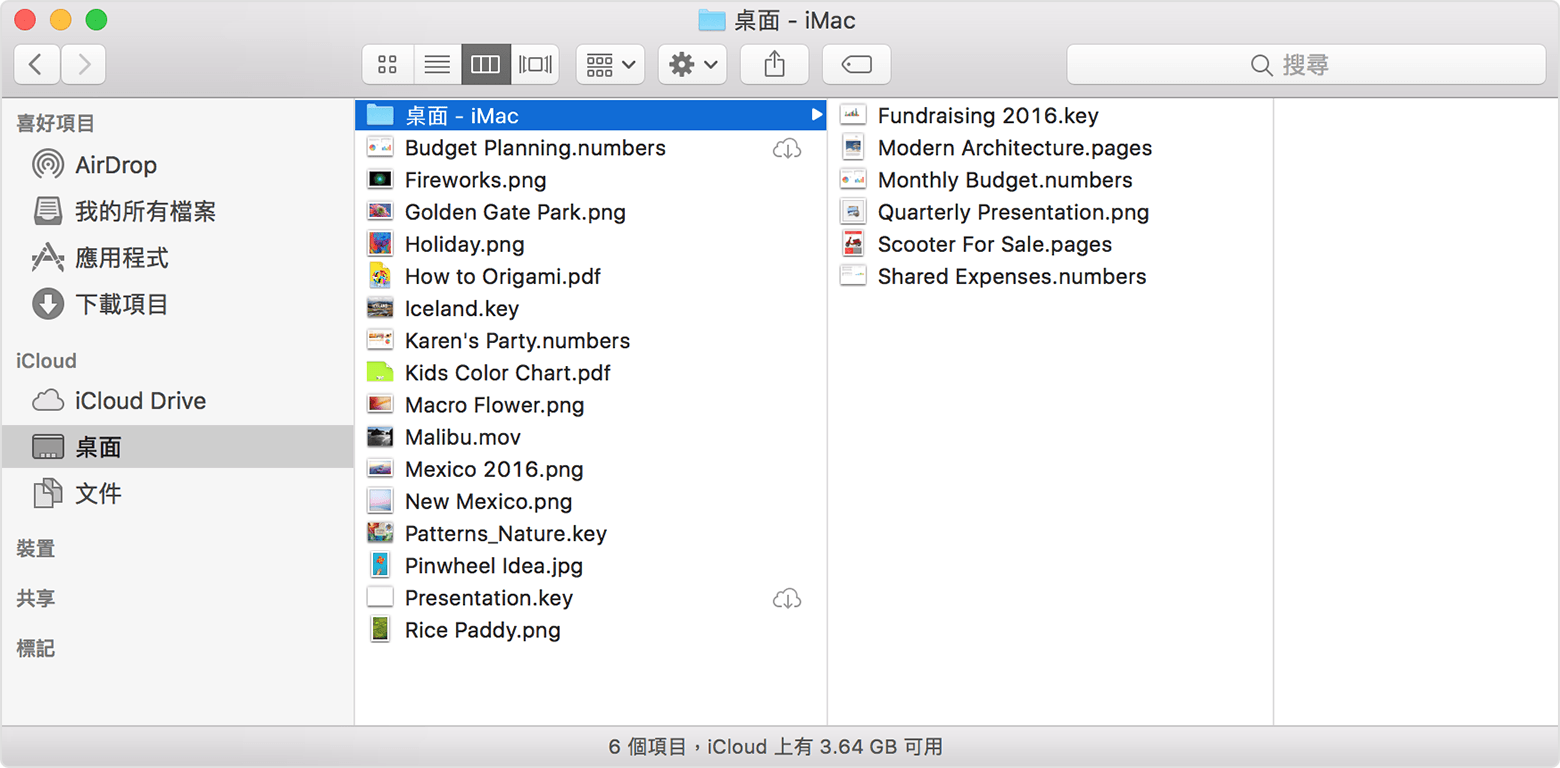Go forward with the right chevron
This screenshot has height=768, width=1560.
(84, 65)
